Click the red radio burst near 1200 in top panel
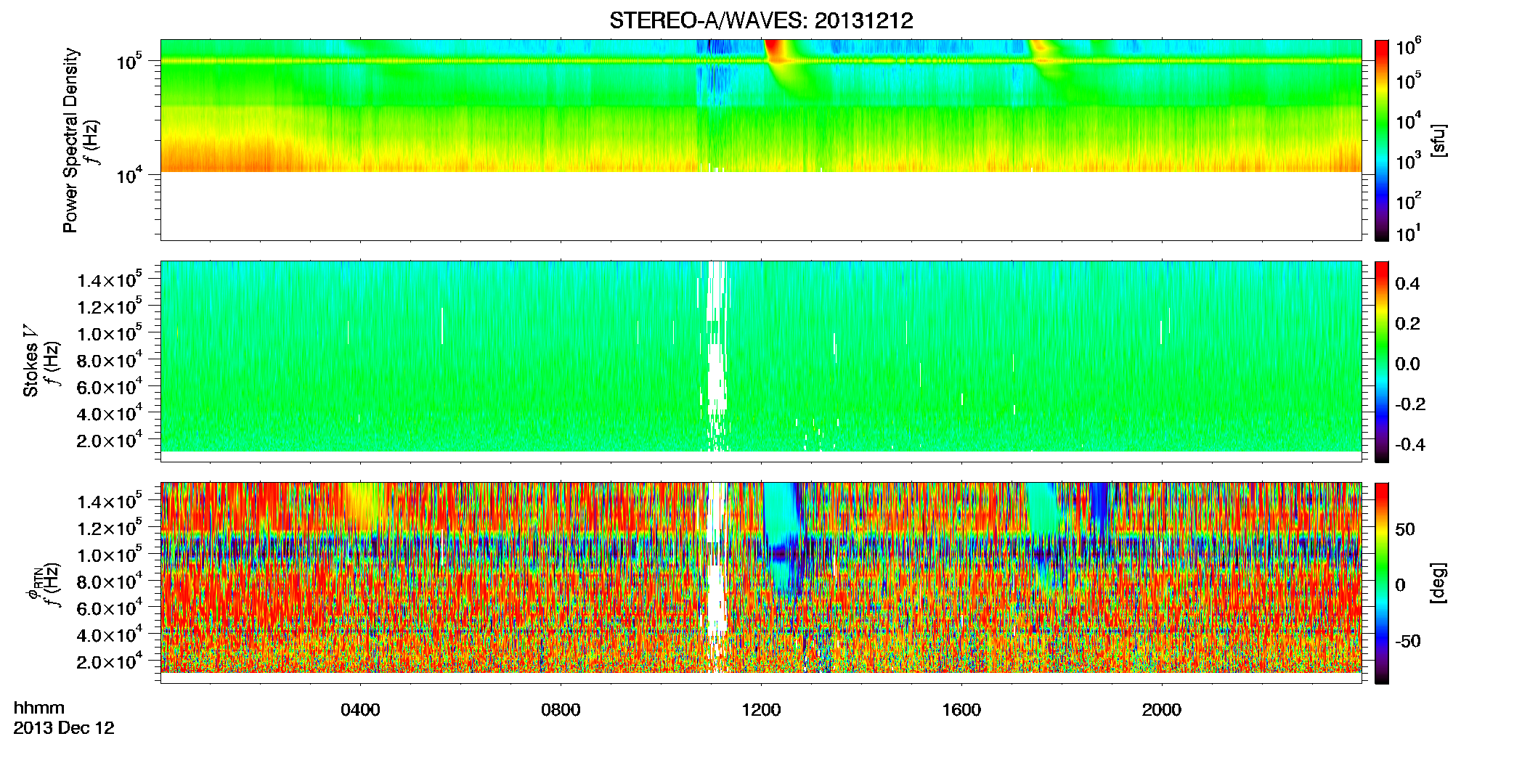Viewport: 1522px width, 784px height. click(777, 52)
